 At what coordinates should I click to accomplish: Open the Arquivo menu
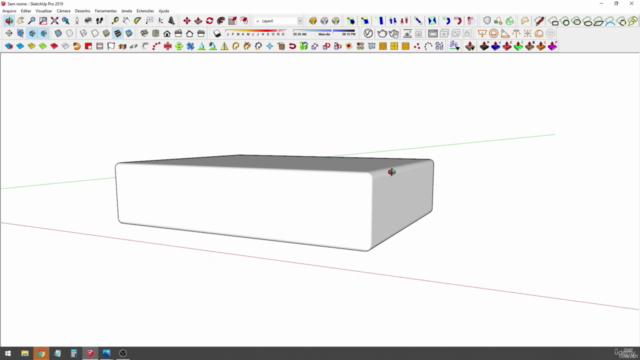9,11
